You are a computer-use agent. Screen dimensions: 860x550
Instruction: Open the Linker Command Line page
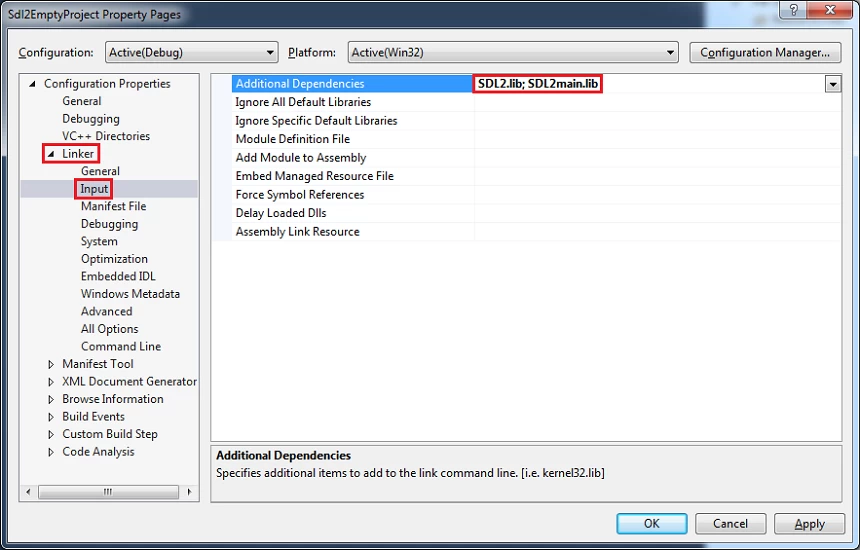(x=120, y=346)
